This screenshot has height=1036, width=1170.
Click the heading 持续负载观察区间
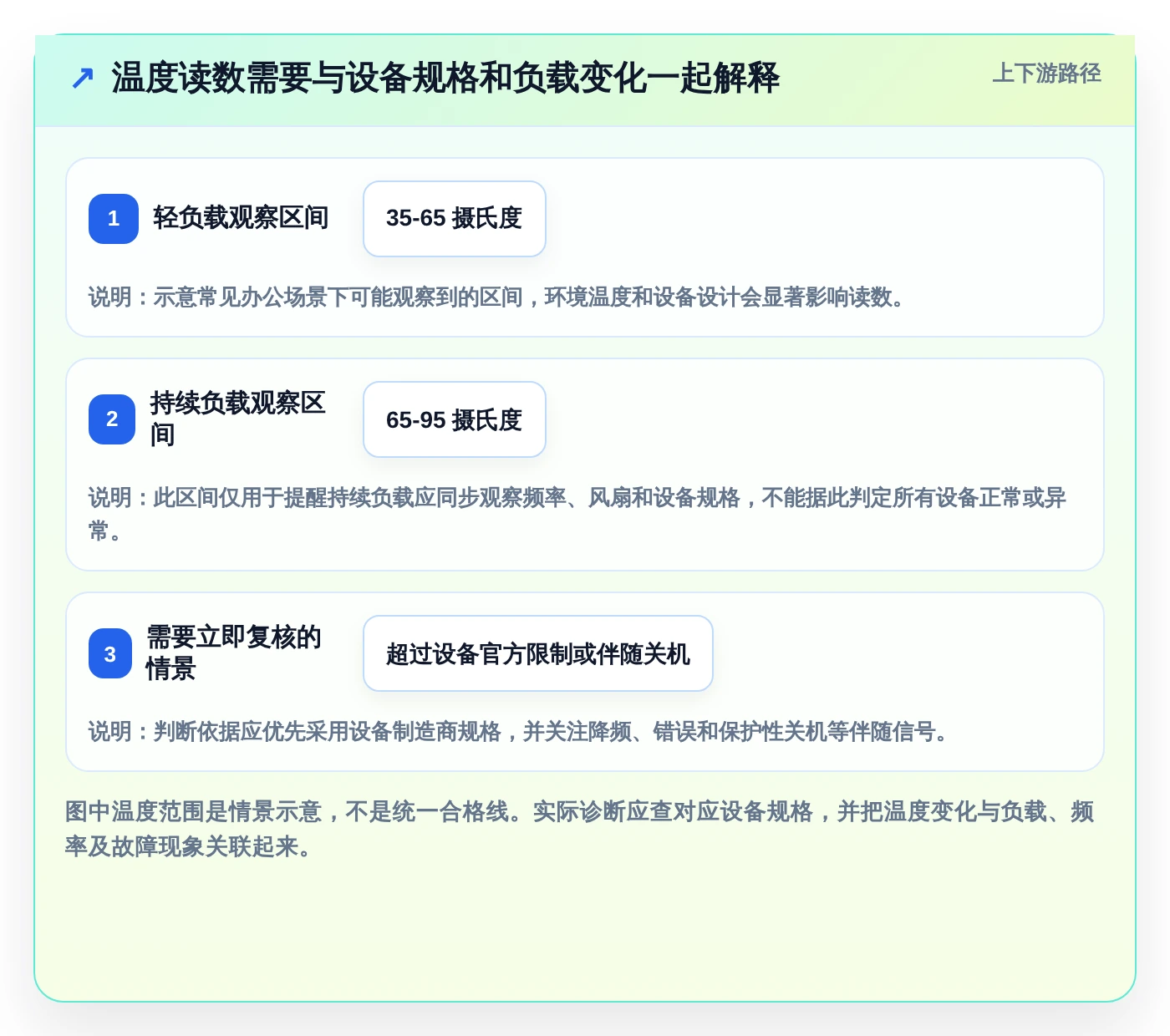(x=238, y=419)
